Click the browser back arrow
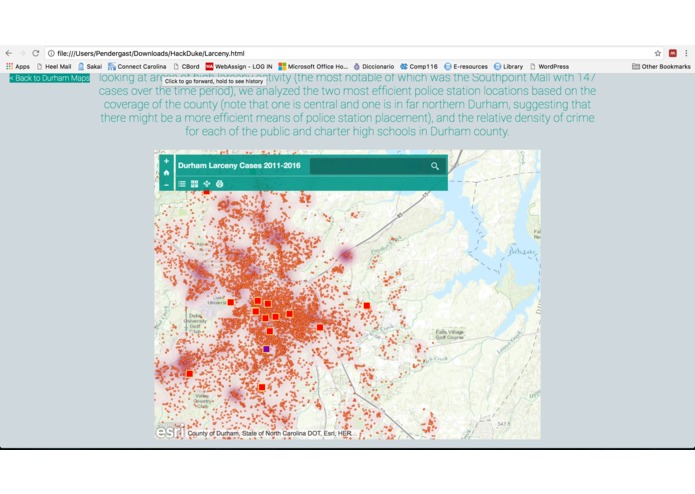 pyautogui.click(x=8, y=53)
